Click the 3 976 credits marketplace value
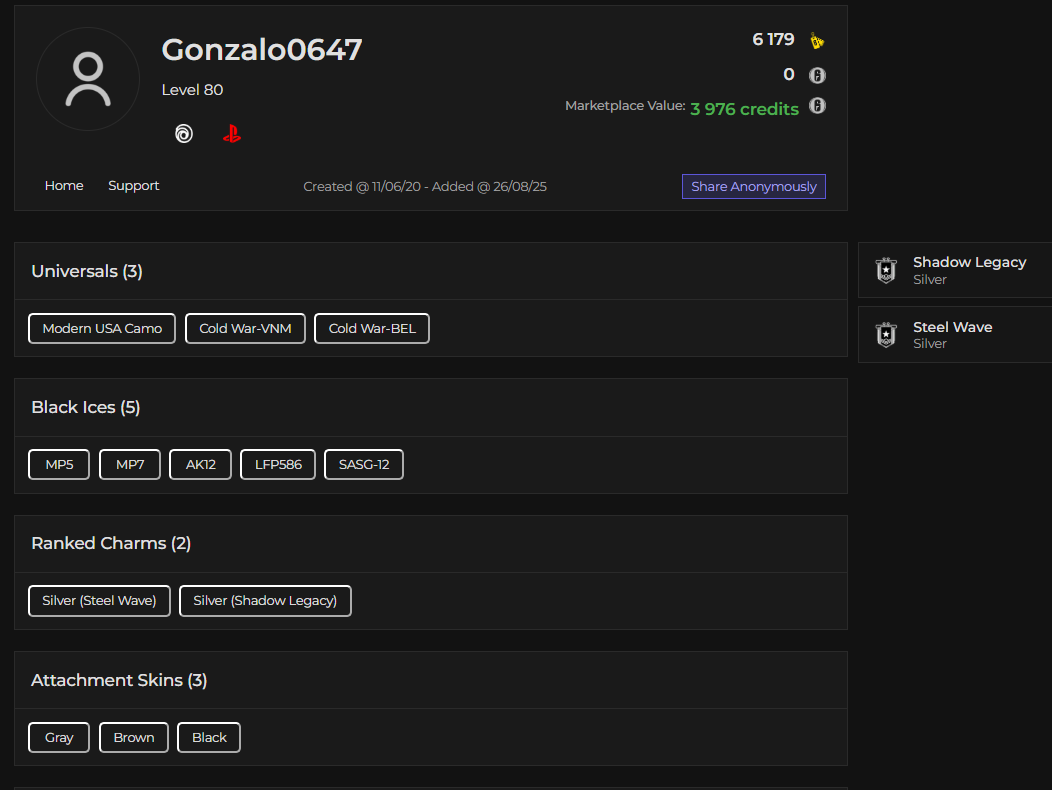 click(745, 109)
